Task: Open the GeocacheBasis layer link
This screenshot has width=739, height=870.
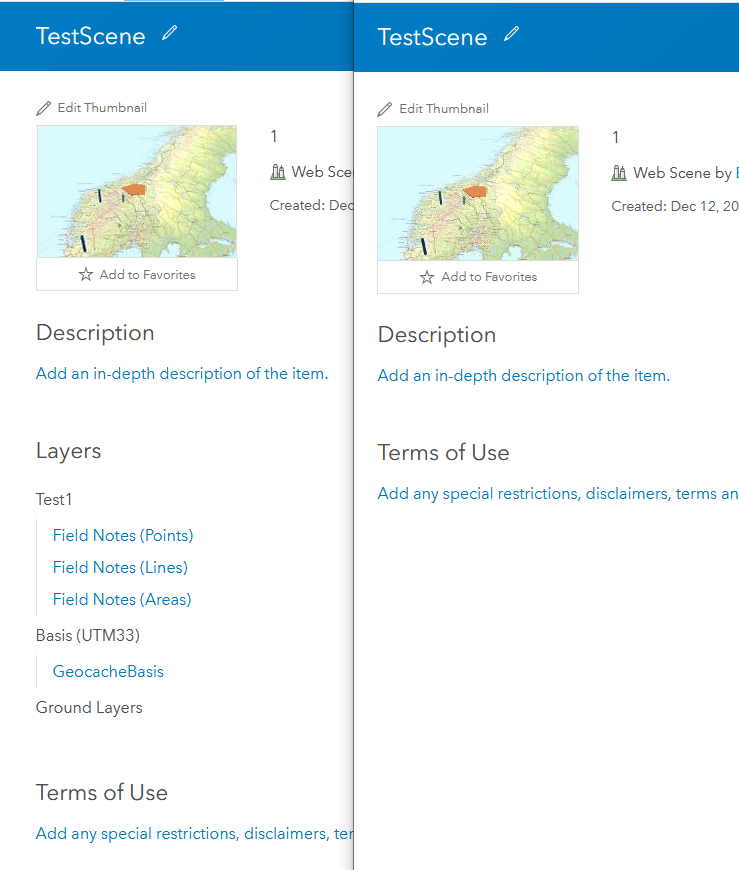Action: coord(108,671)
